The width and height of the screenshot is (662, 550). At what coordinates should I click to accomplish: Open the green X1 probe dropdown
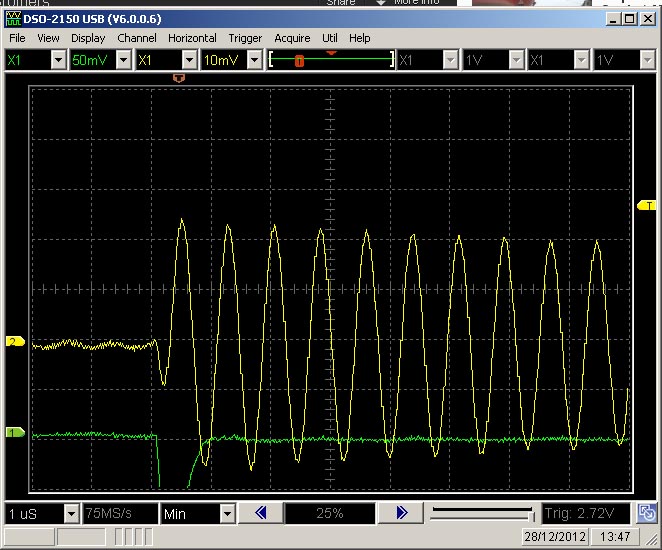pos(57,60)
